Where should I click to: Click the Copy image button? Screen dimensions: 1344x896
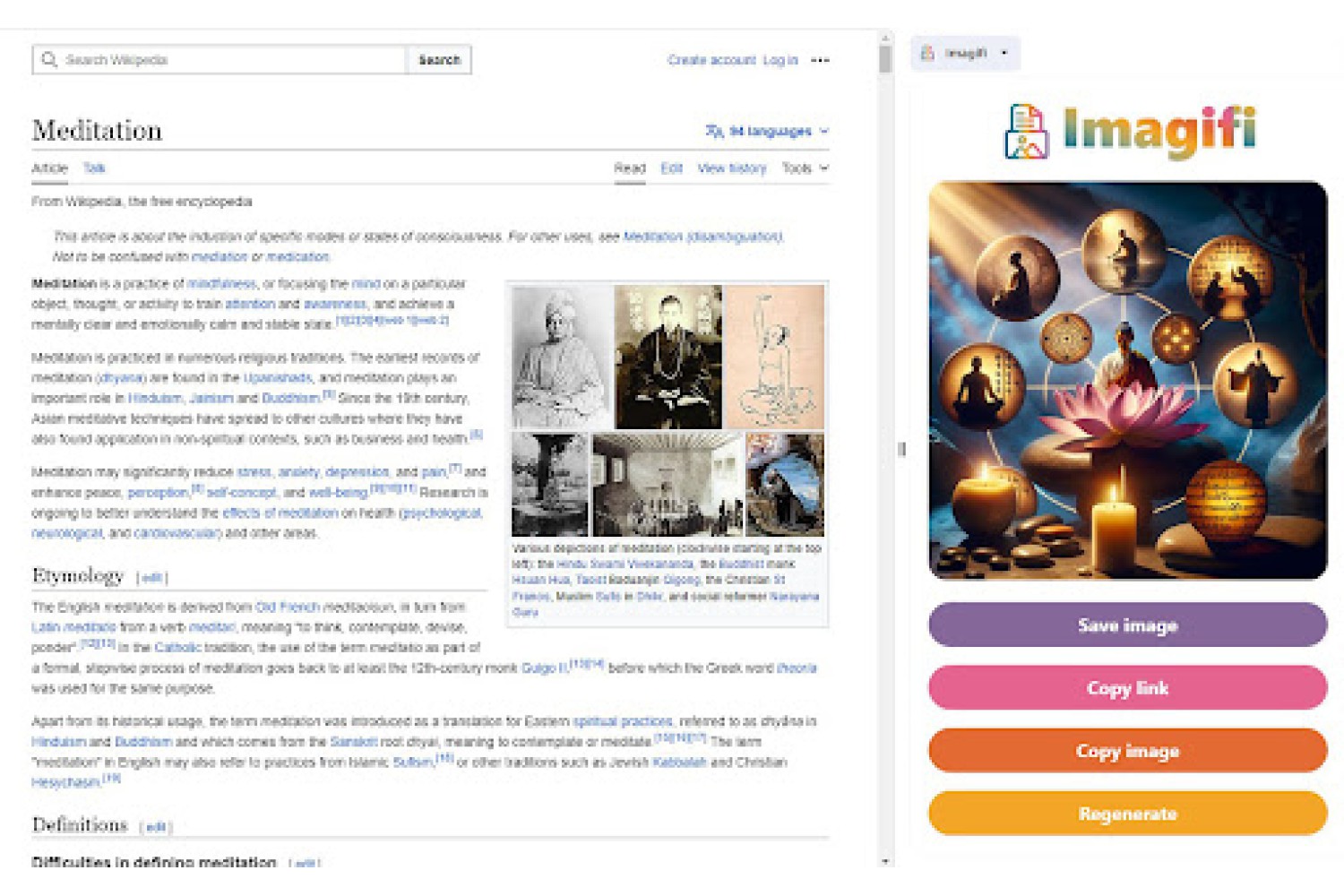(x=1127, y=750)
